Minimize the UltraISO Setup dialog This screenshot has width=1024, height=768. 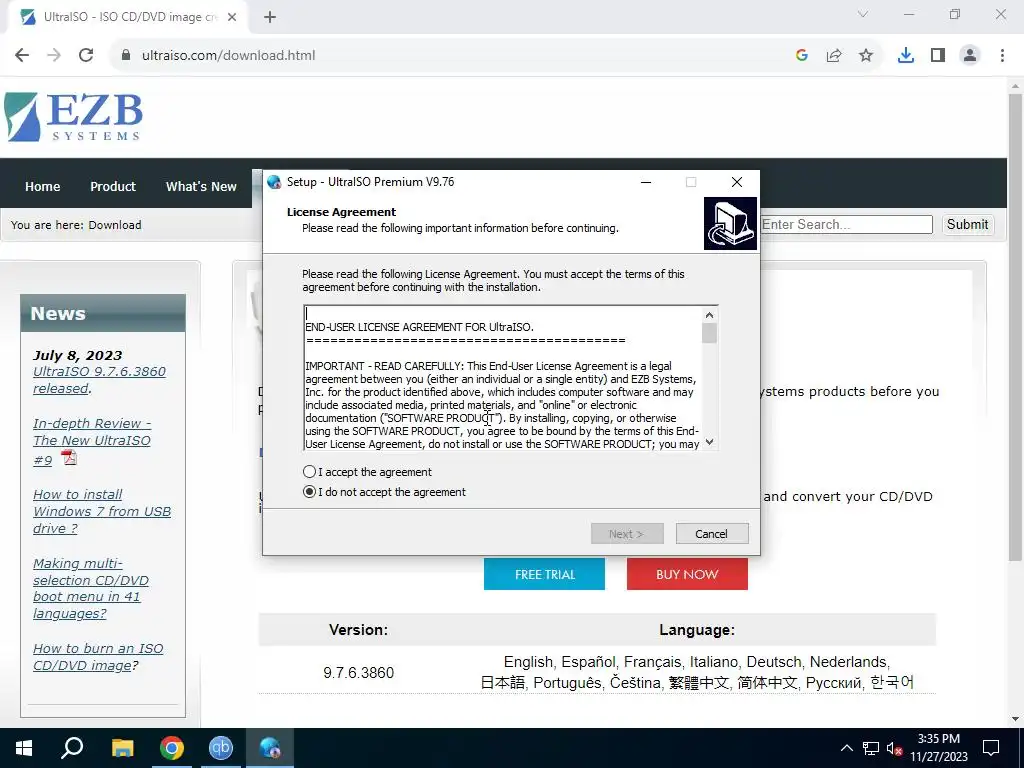click(646, 182)
